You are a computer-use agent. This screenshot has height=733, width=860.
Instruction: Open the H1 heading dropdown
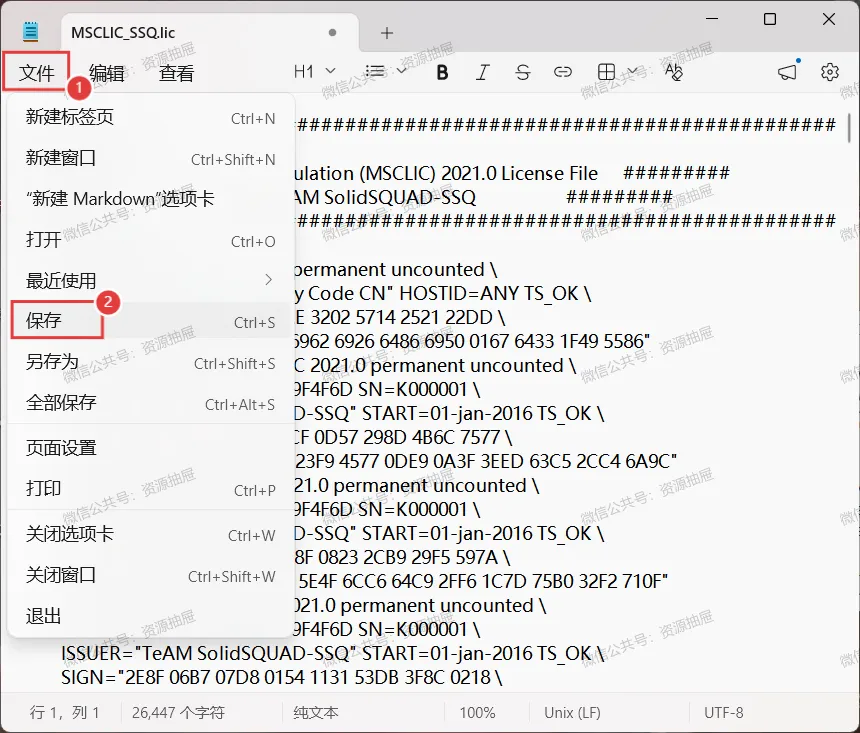click(314, 71)
